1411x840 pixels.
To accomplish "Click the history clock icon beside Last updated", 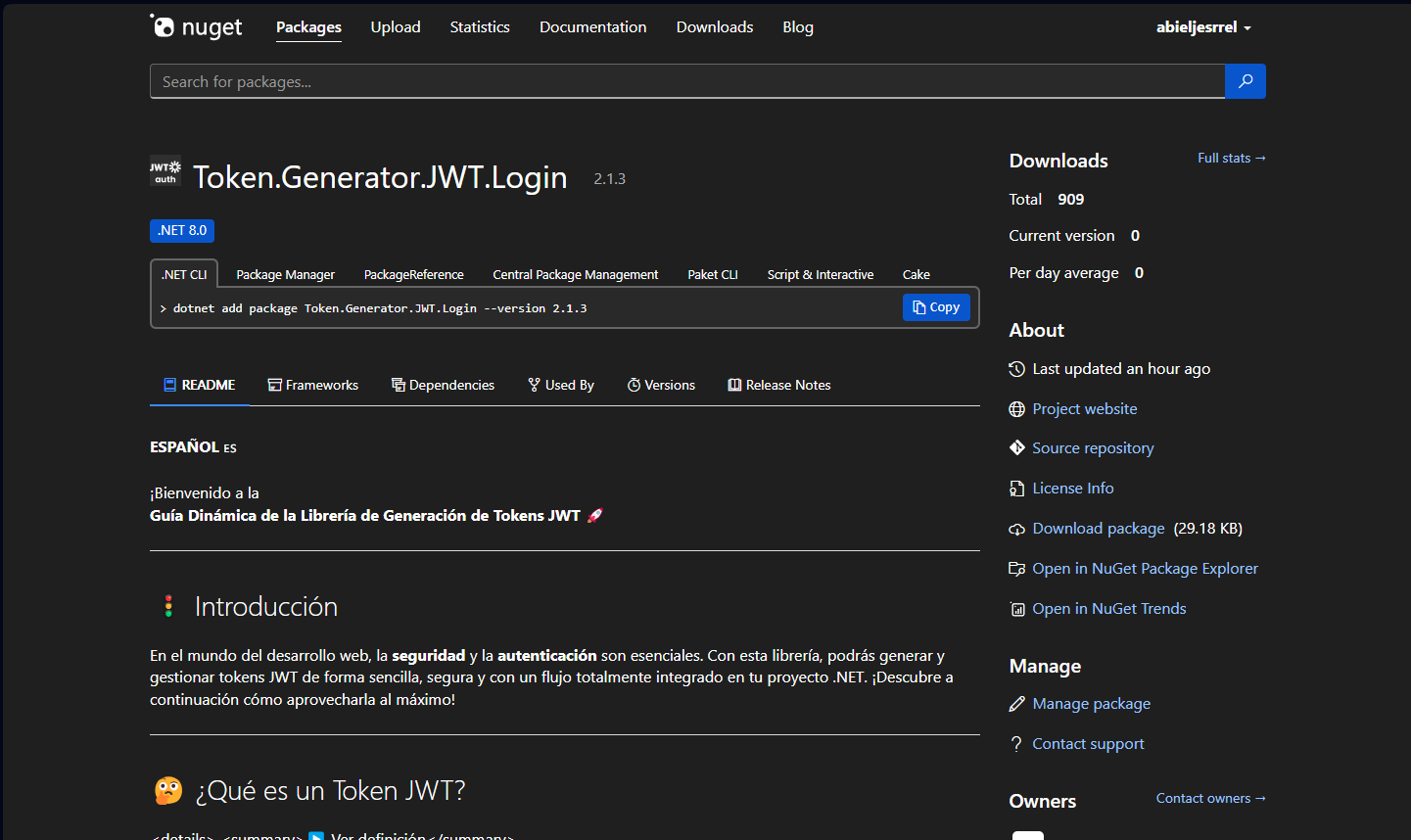I will (x=1016, y=369).
